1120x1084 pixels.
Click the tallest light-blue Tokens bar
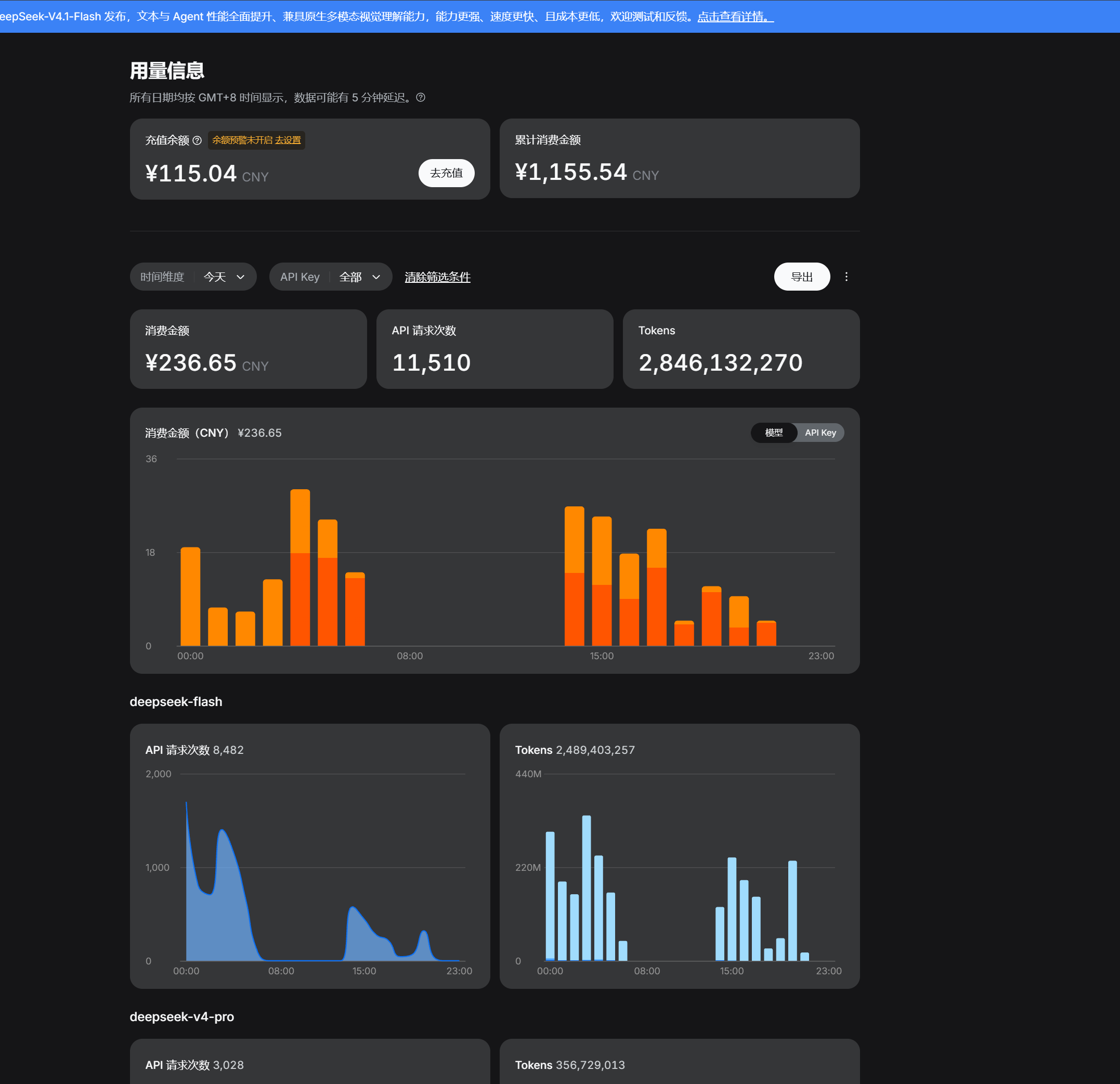pos(587,888)
